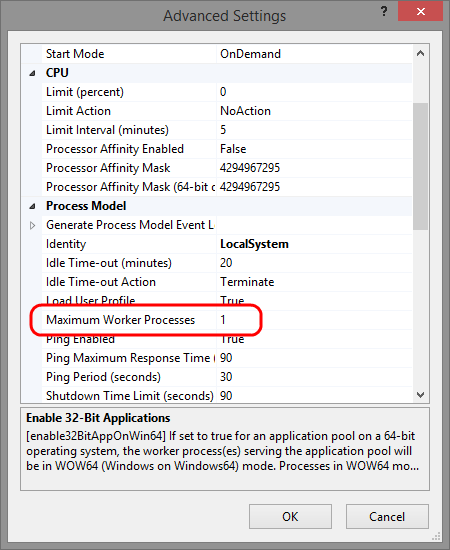Screen dimensions: 450x550
Task: Expand Generate Process Model Event Log entry
Action: coord(32,225)
